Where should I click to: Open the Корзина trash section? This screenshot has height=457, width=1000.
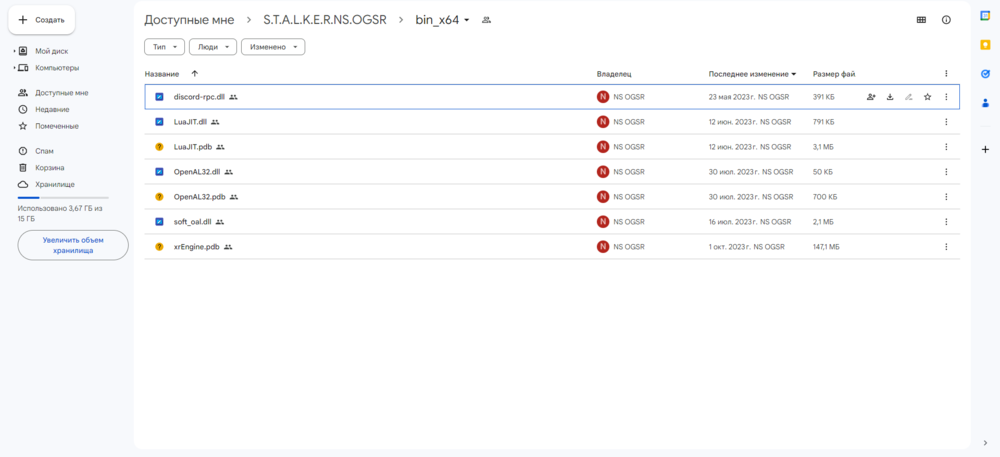coord(50,168)
